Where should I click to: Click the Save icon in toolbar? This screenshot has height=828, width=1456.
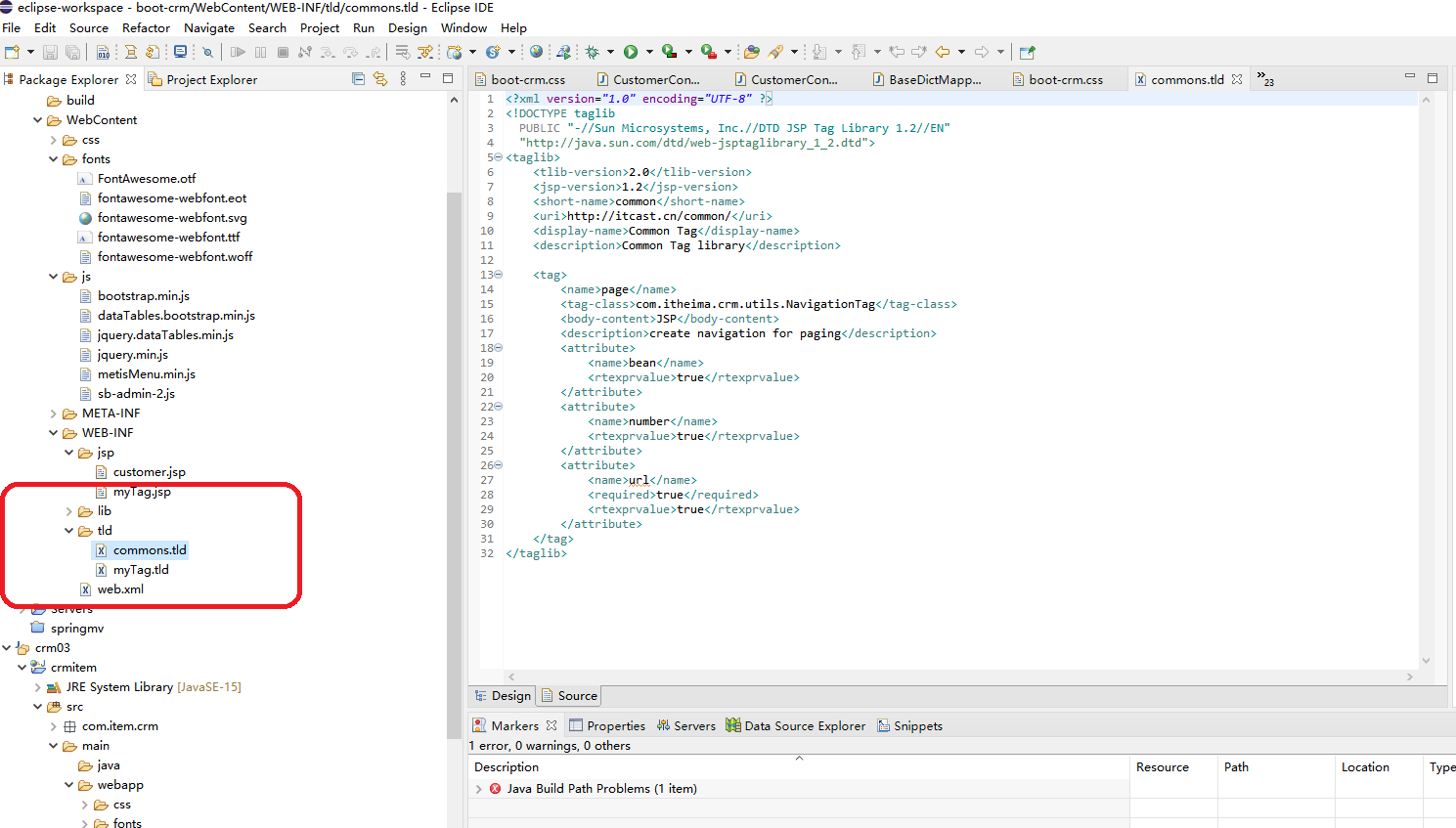point(50,52)
